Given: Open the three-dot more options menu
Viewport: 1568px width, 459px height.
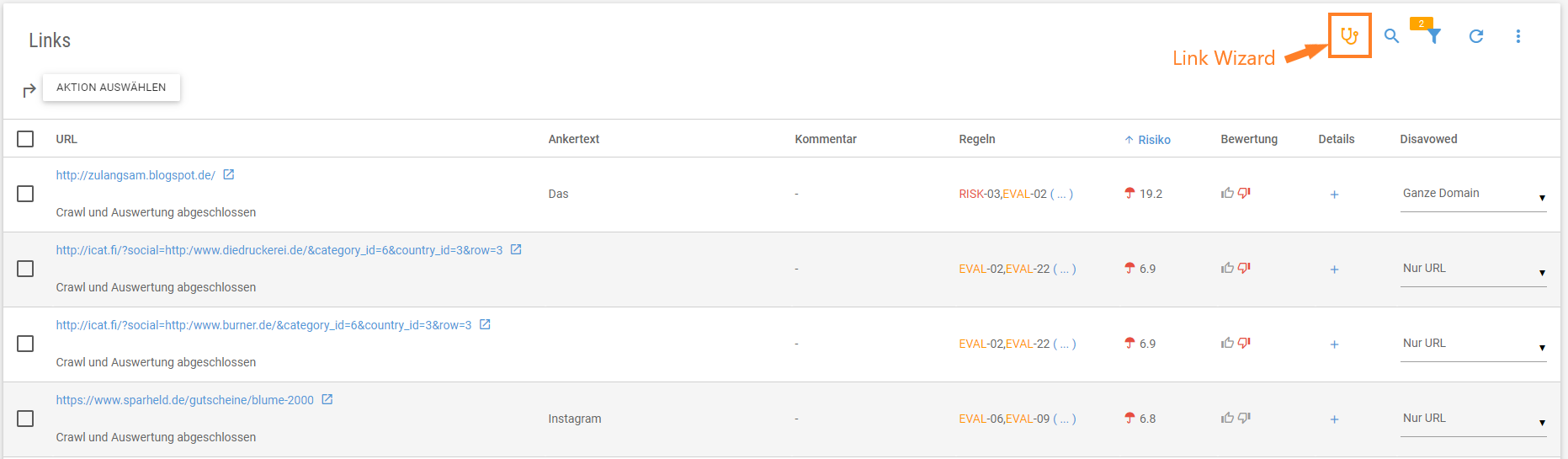Looking at the screenshot, I should point(1518,36).
